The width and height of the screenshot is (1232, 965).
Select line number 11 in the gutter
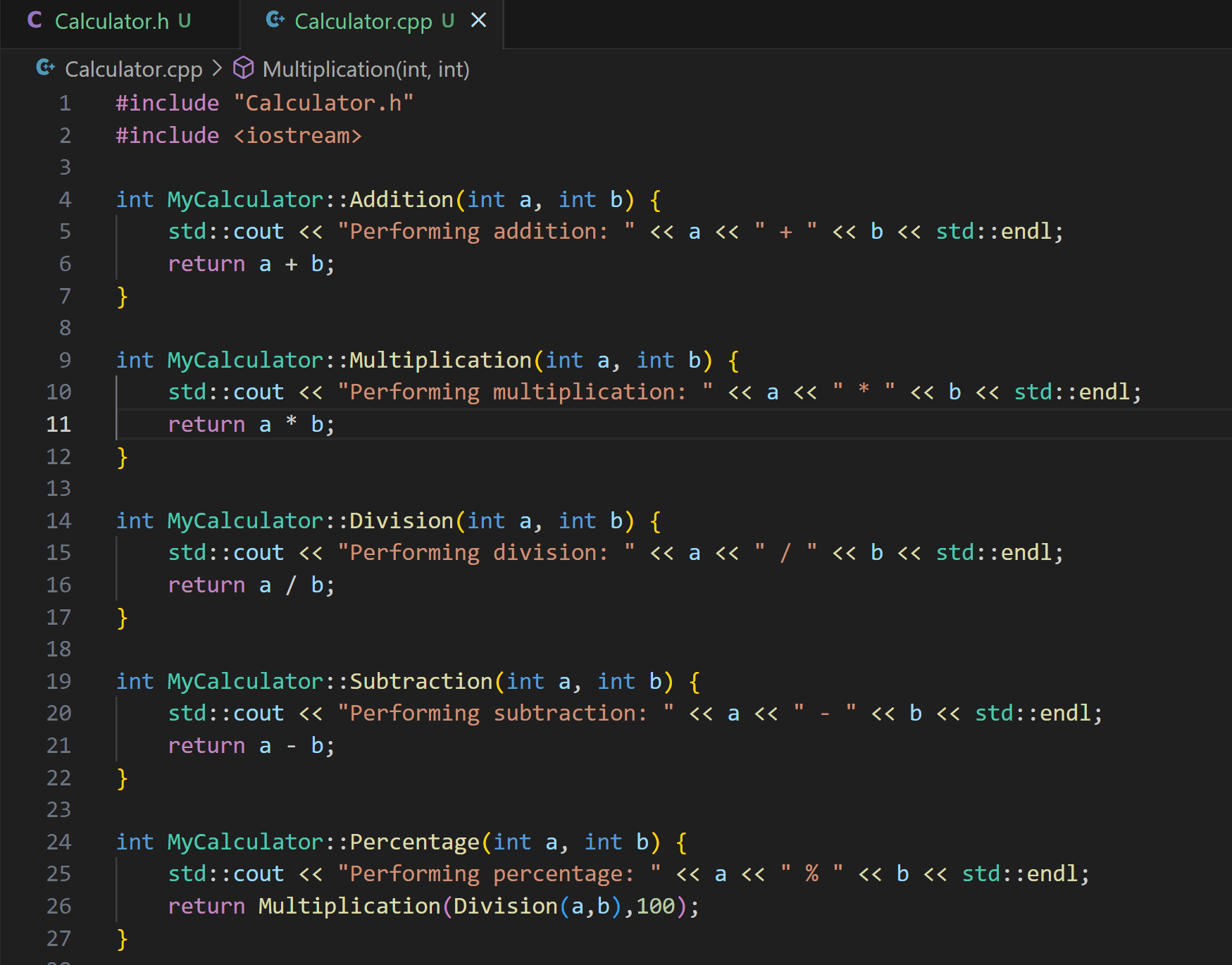(58, 424)
